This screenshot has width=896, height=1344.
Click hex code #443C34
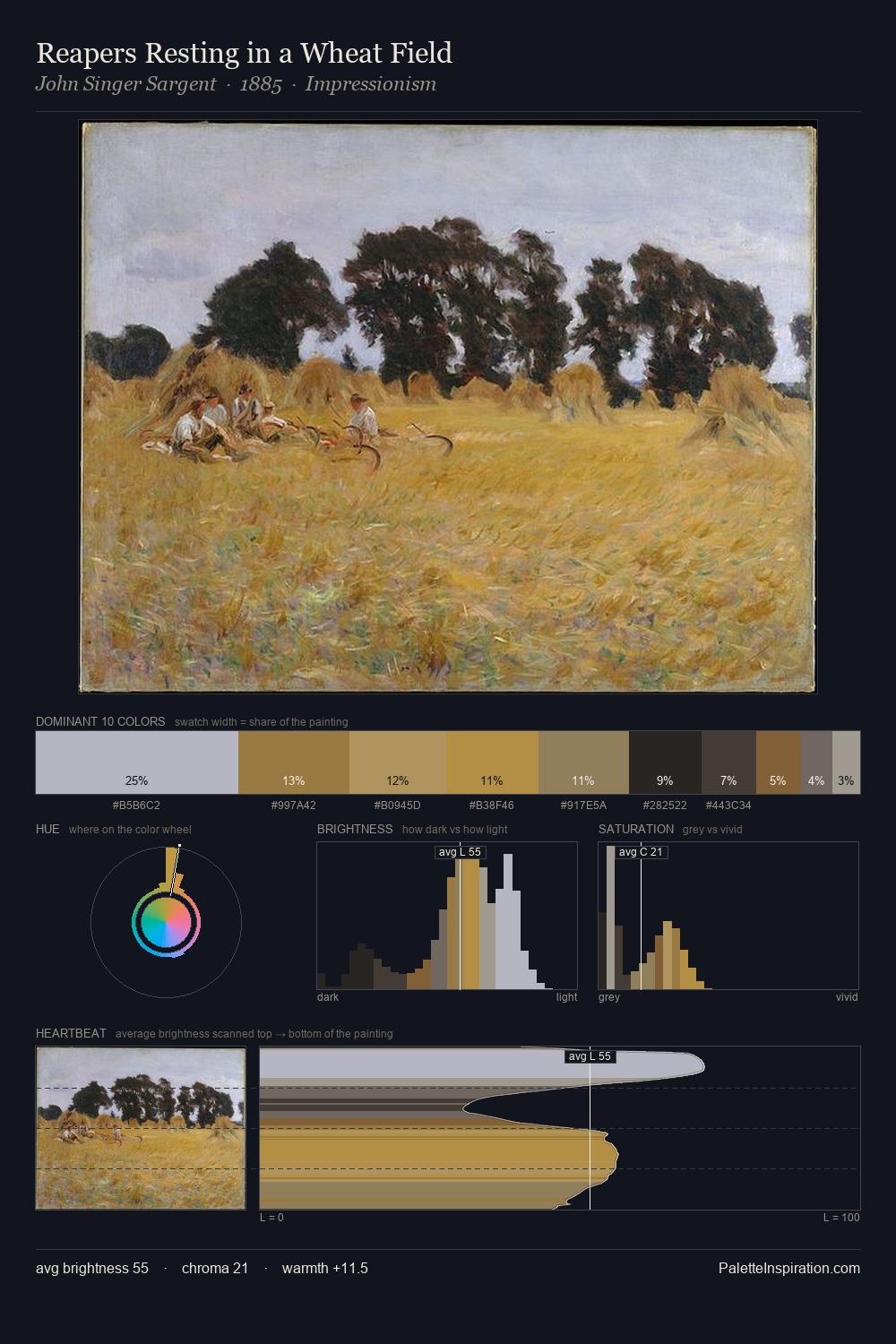point(728,806)
